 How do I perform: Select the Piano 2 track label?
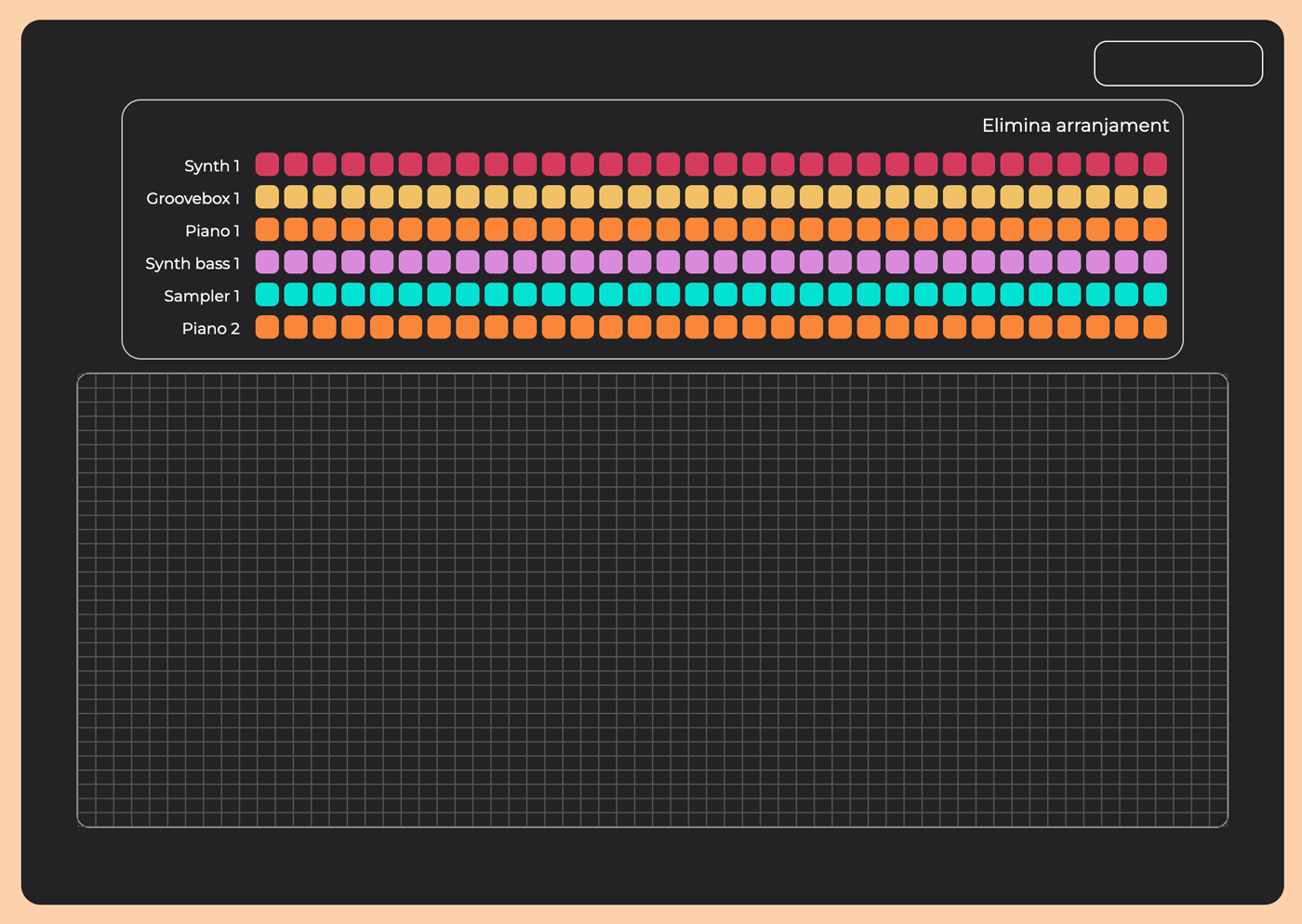click(210, 328)
